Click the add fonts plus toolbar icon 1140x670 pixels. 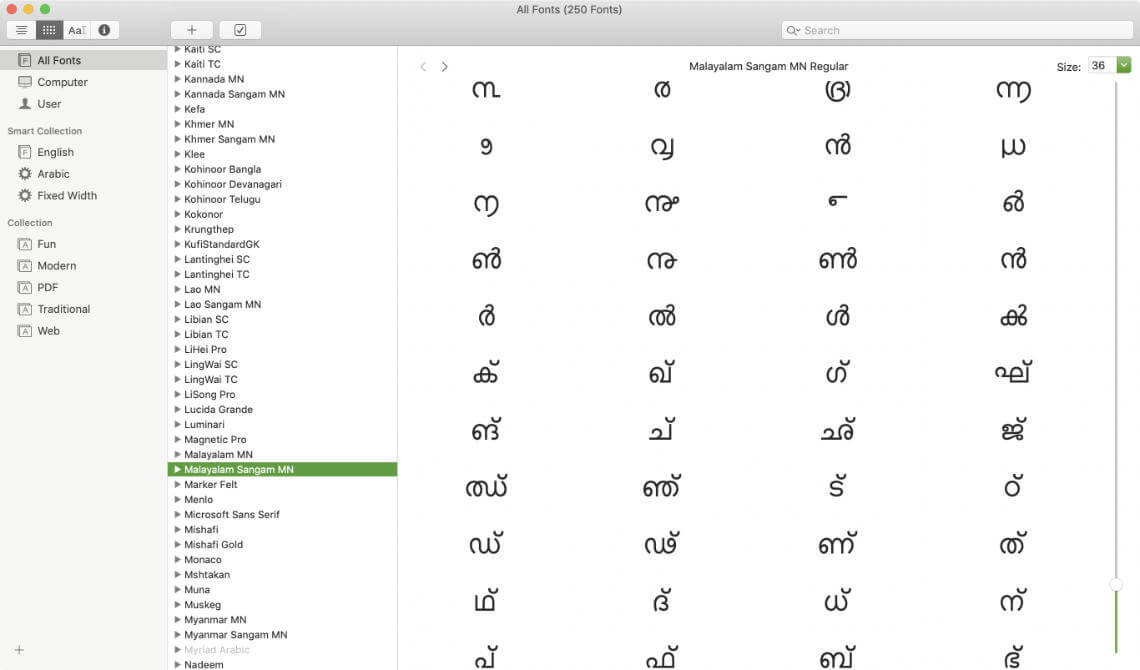[x=191, y=29]
